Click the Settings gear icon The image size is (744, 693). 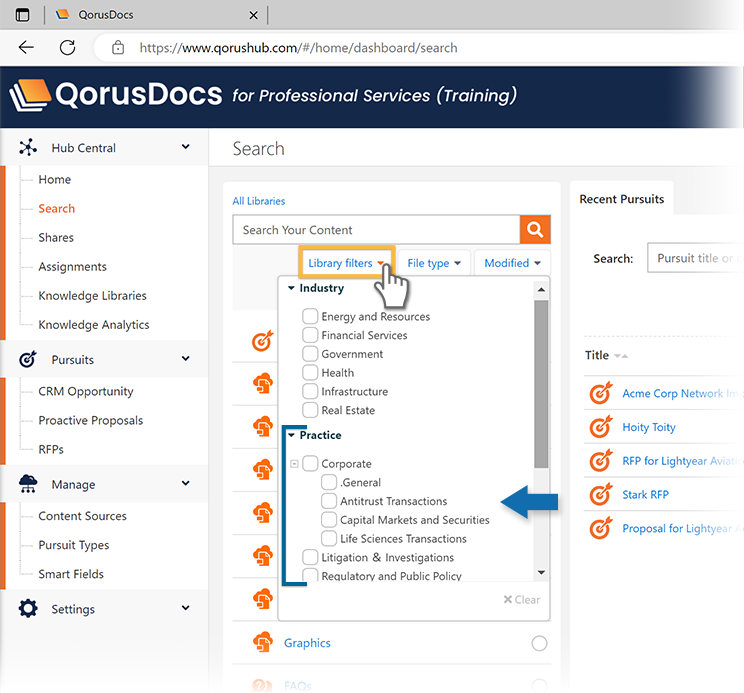coord(28,608)
